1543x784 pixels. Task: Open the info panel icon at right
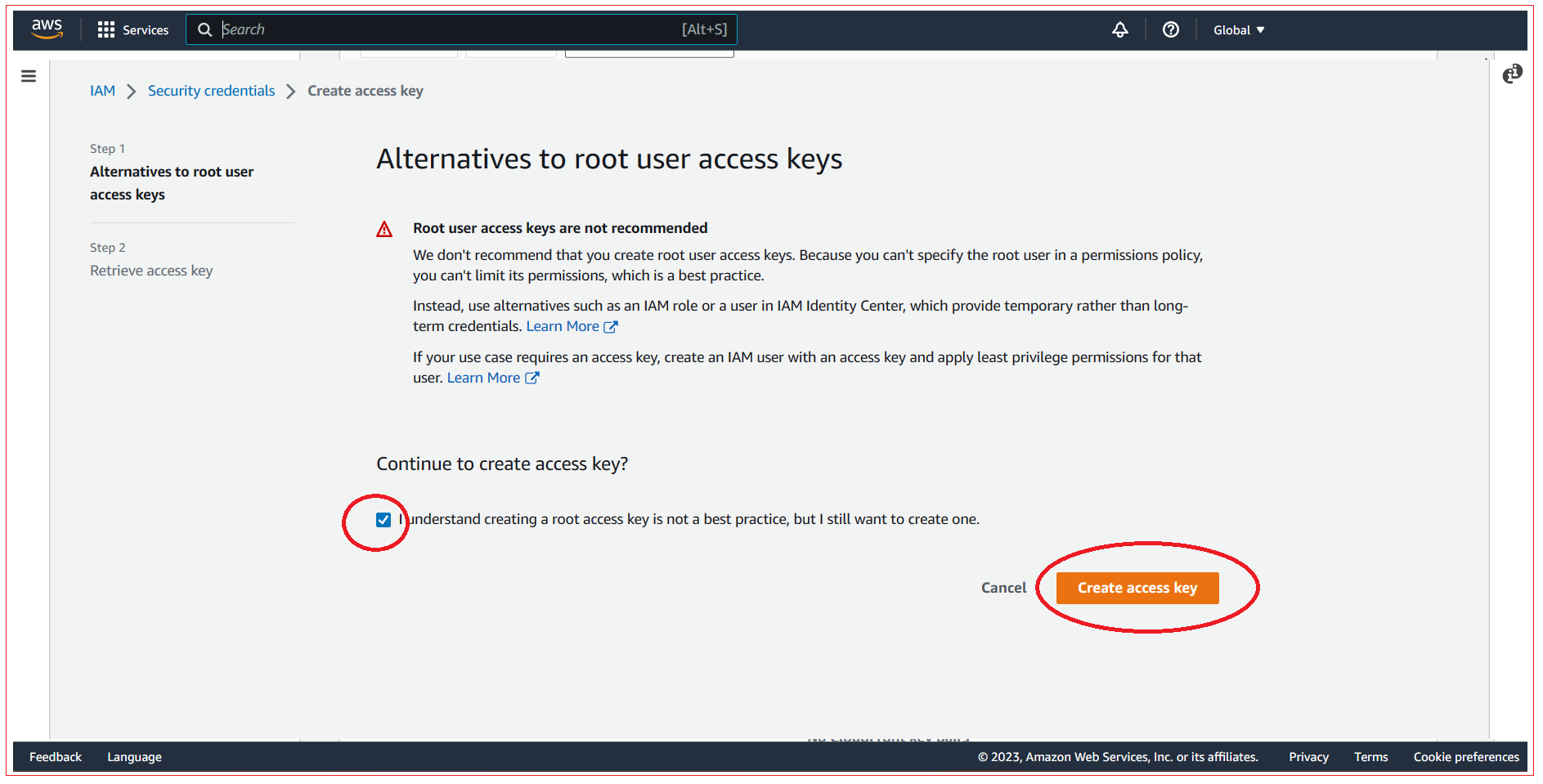coord(1512,74)
